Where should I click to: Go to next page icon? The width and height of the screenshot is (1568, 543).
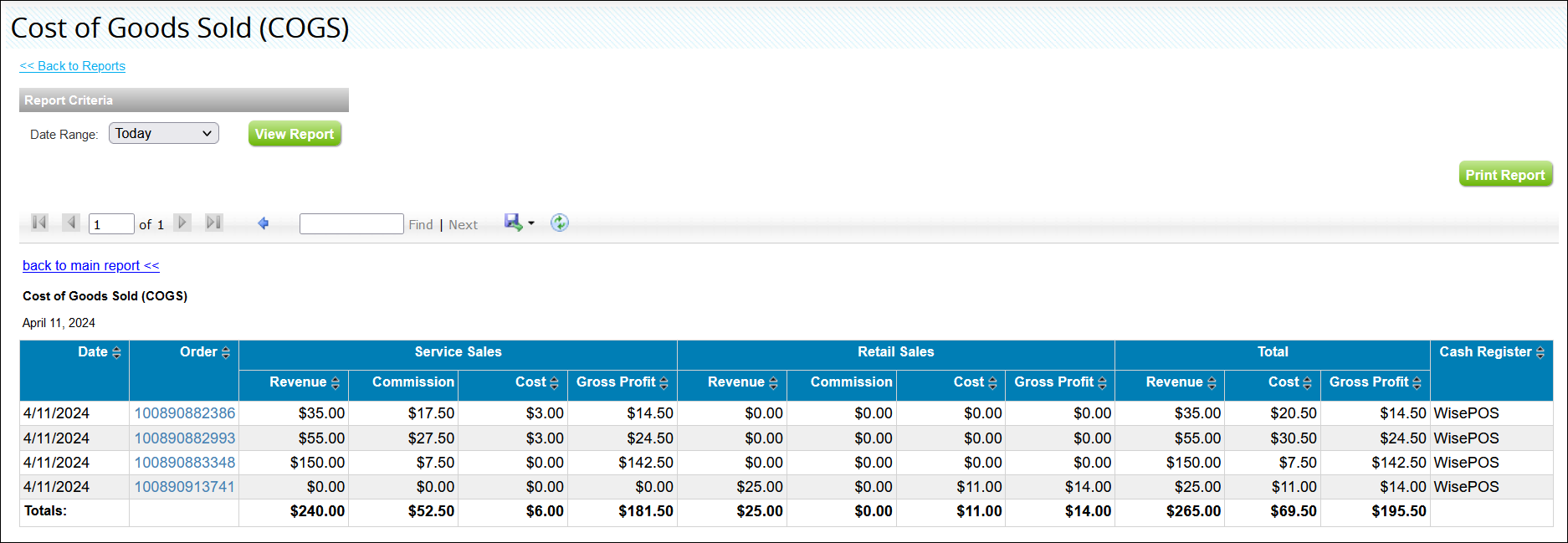point(182,223)
